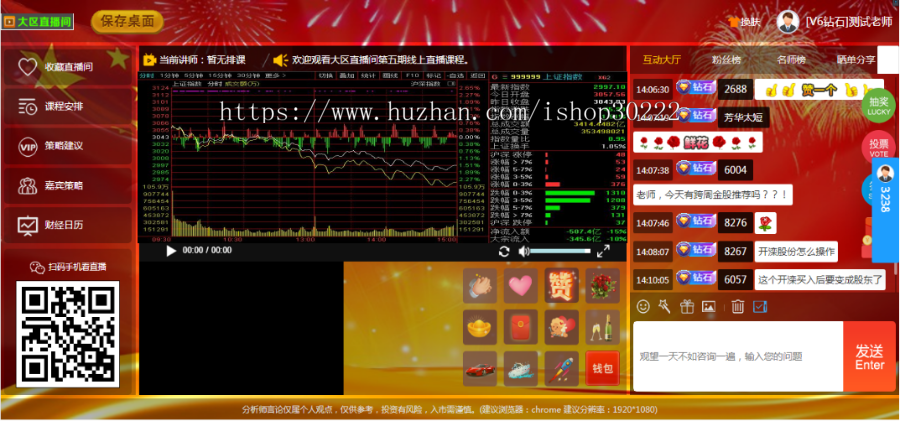This screenshot has width=900, height=421.
Task: Toggle the blue checkbox in chat toolbar
Action: click(x=759, y=306)
